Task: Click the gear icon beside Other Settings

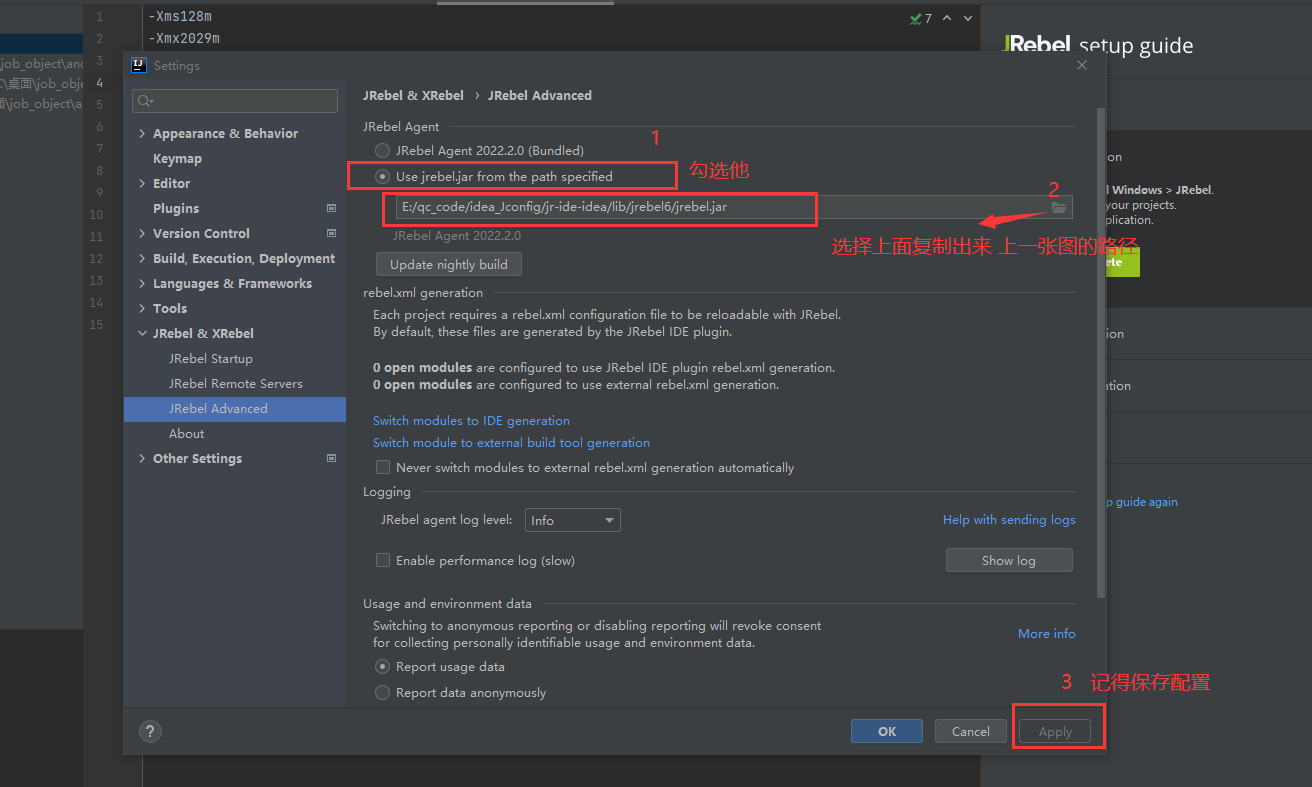Action: (331, 458)
